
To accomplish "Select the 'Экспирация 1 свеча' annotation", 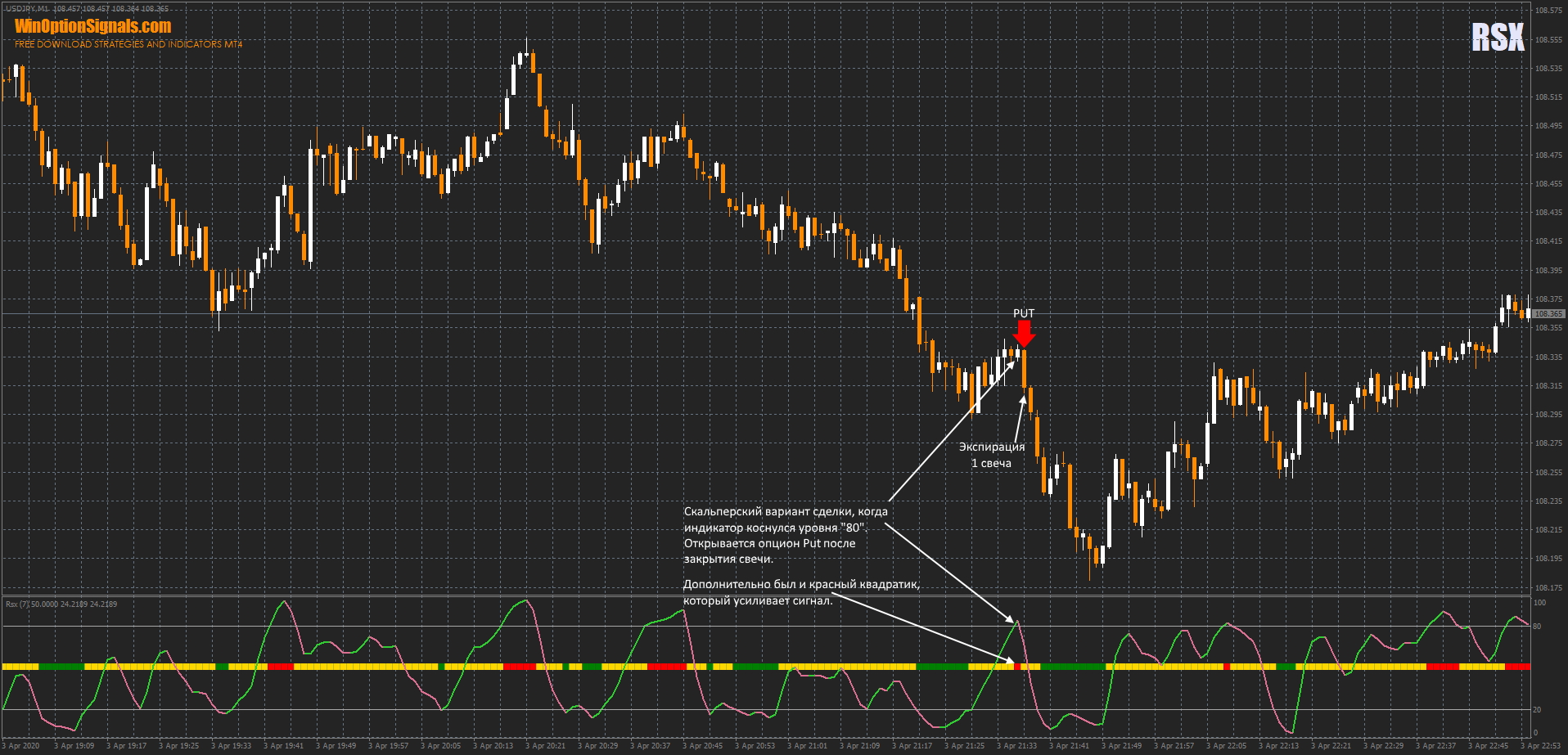I will click(991, 455).
